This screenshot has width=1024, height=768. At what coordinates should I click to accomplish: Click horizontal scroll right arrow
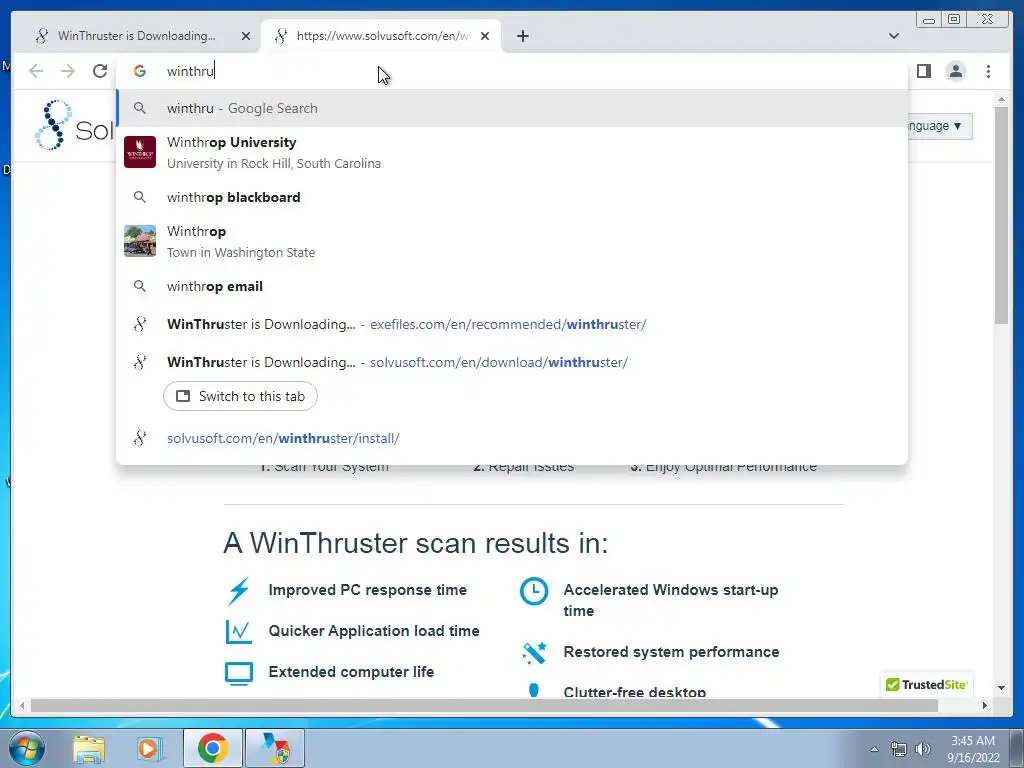[x=985, y=706]
